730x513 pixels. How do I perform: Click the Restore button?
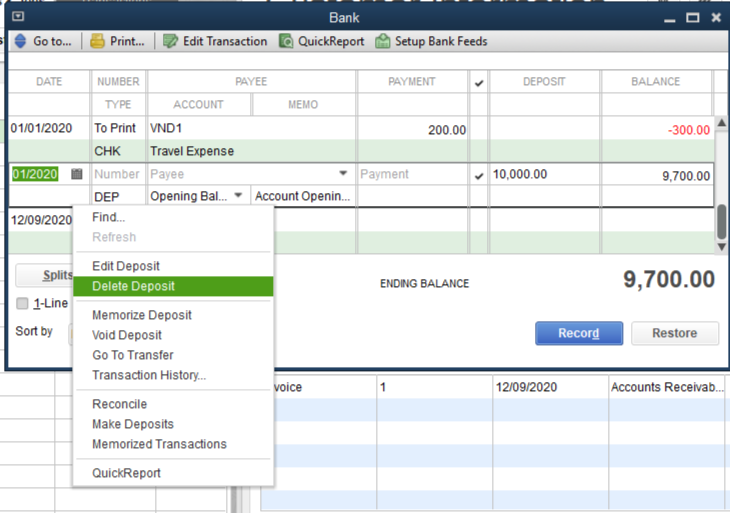[675, 333]
